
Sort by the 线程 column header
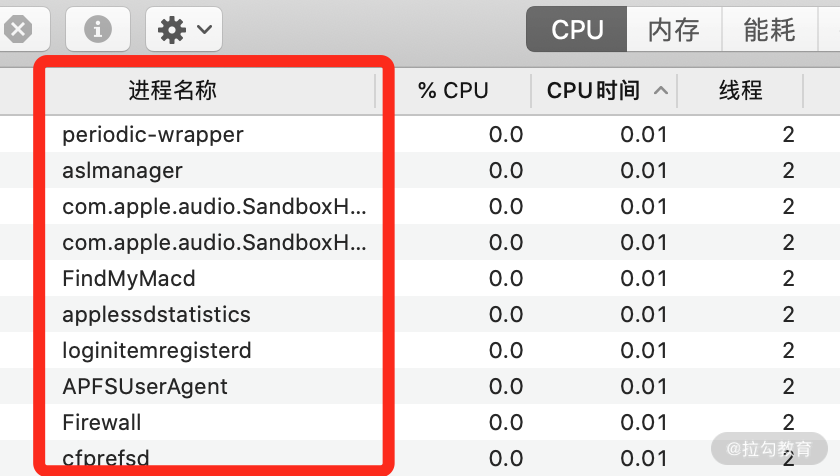pyautogui.click(x=740, y=91)
